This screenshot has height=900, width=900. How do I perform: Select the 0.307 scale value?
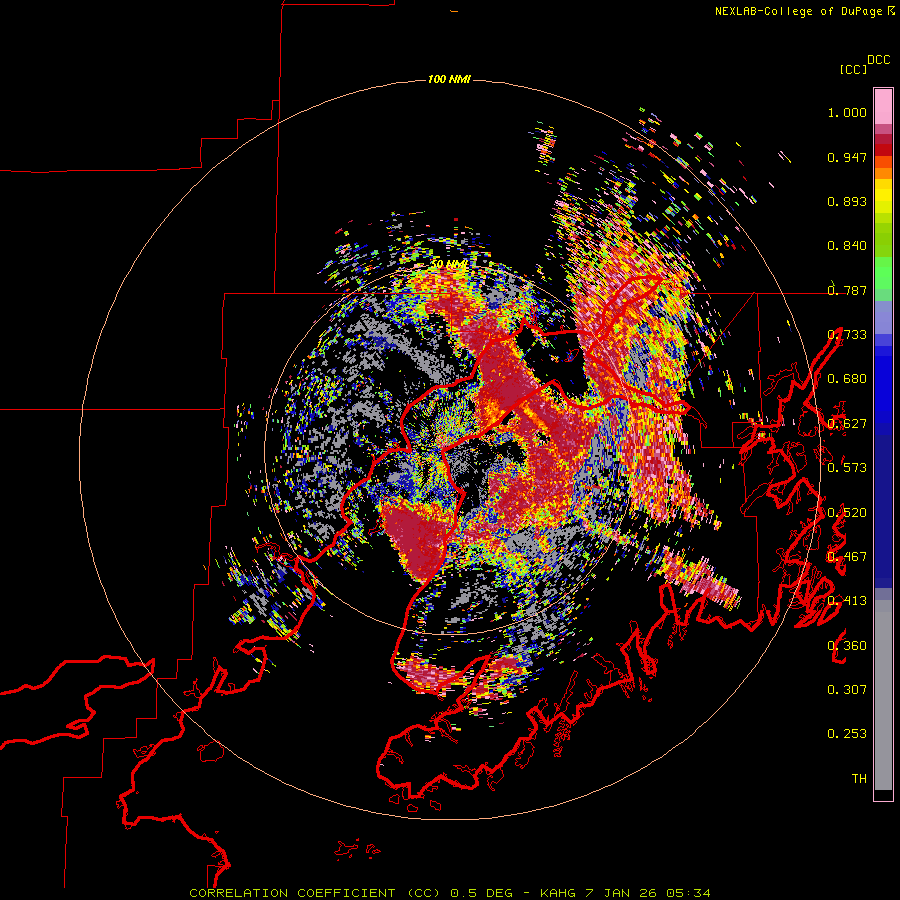(x=847, y=690)
